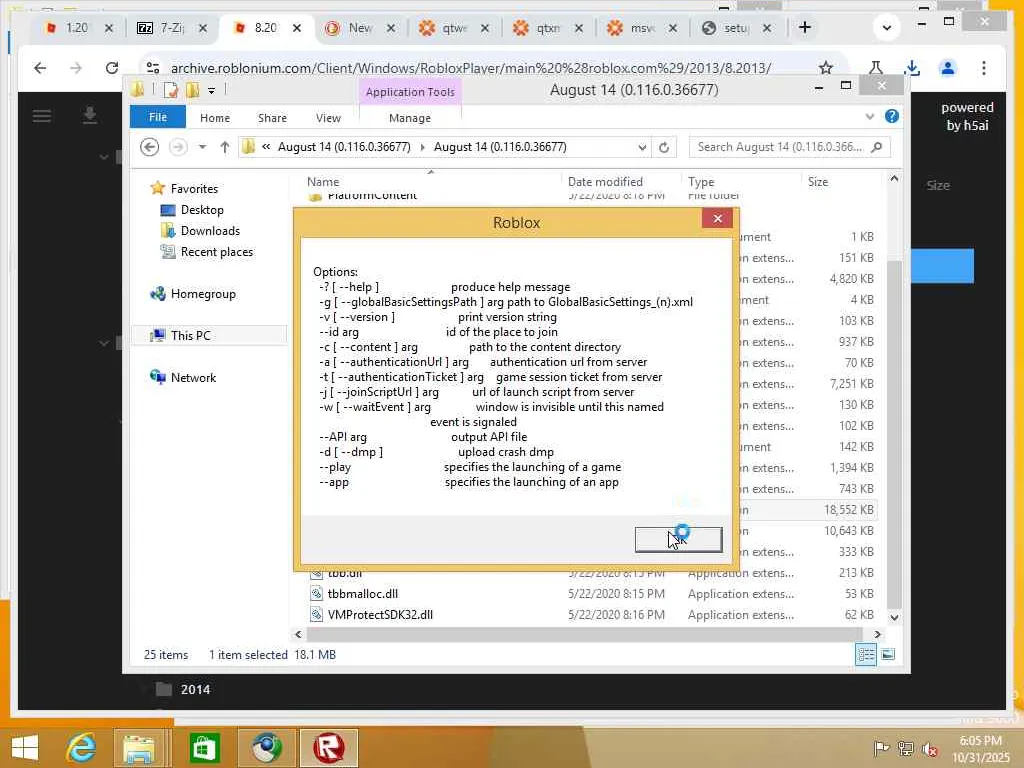The image size is (1024, 768).
Task: Open Chrome three-dot menu
Action: [984, 68]
